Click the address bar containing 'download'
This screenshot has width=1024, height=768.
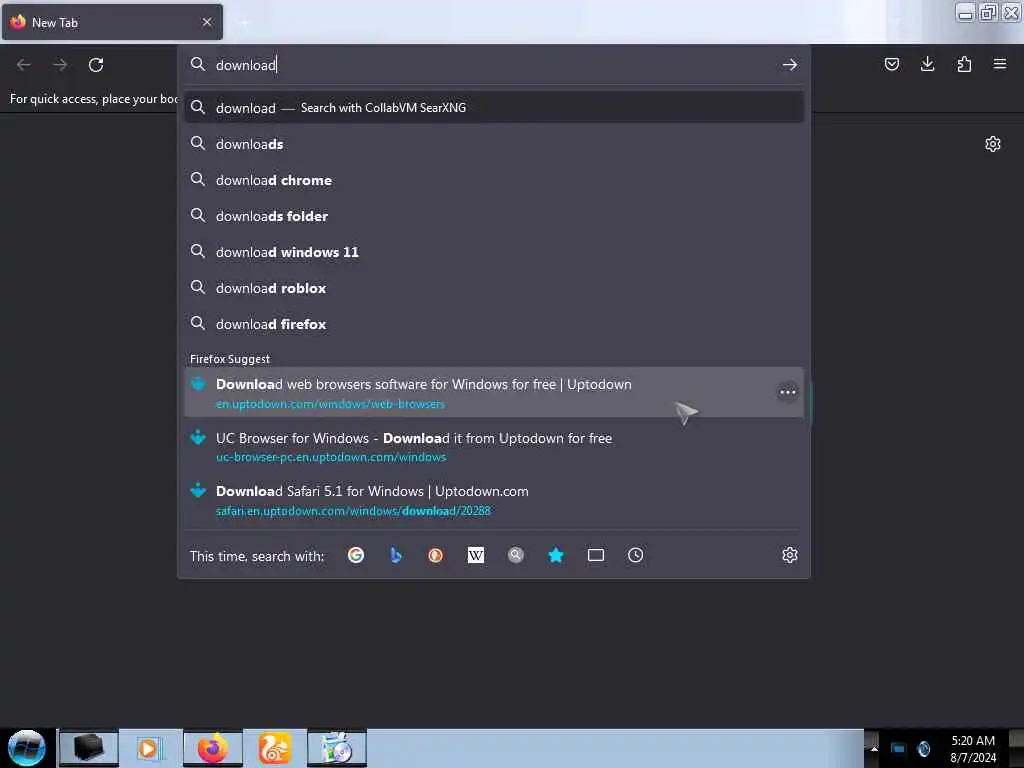[x=494, y=65]
